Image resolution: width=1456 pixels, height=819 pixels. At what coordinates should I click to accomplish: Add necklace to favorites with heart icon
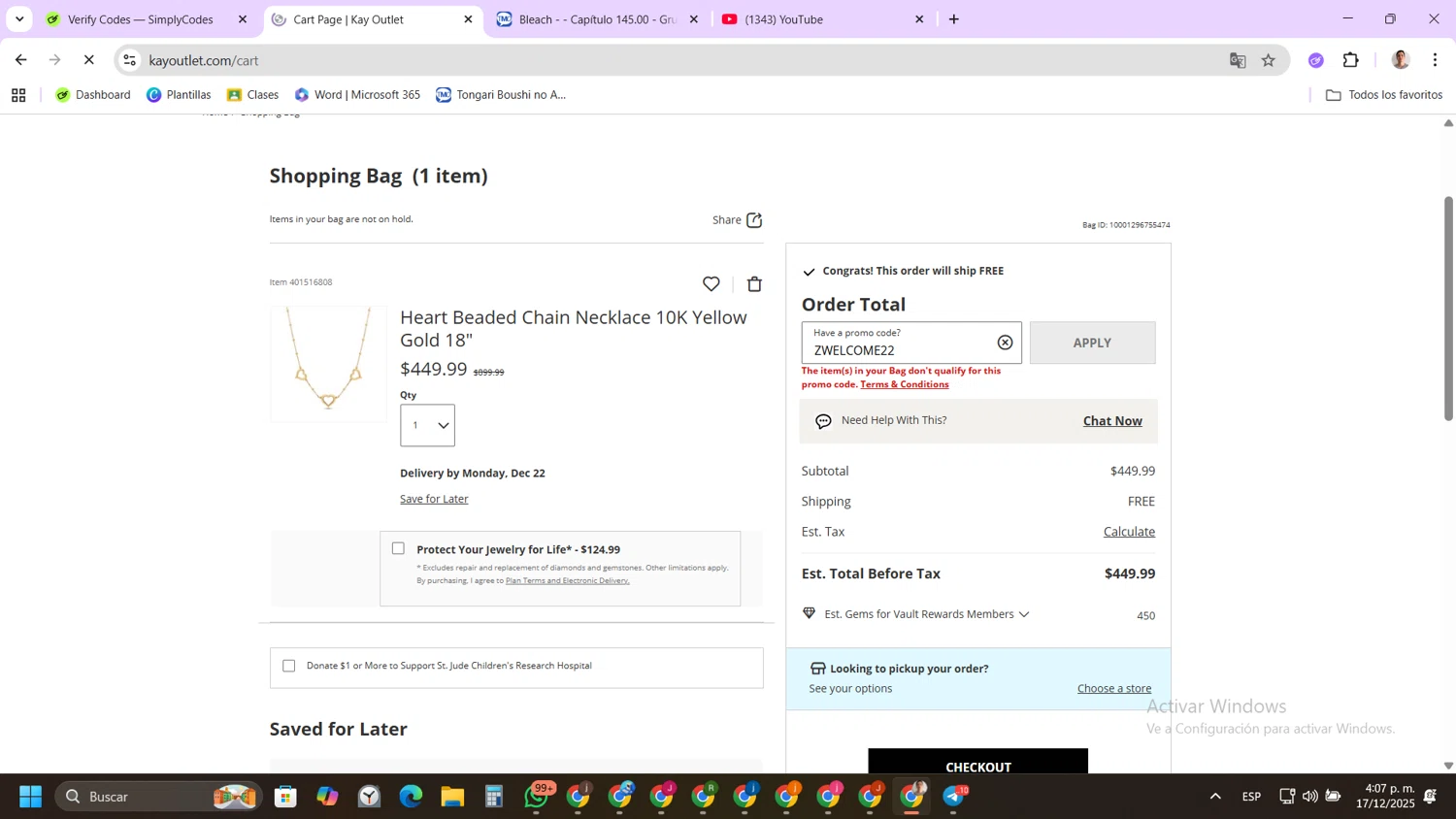pyautogui.click(x=711, y=283)
